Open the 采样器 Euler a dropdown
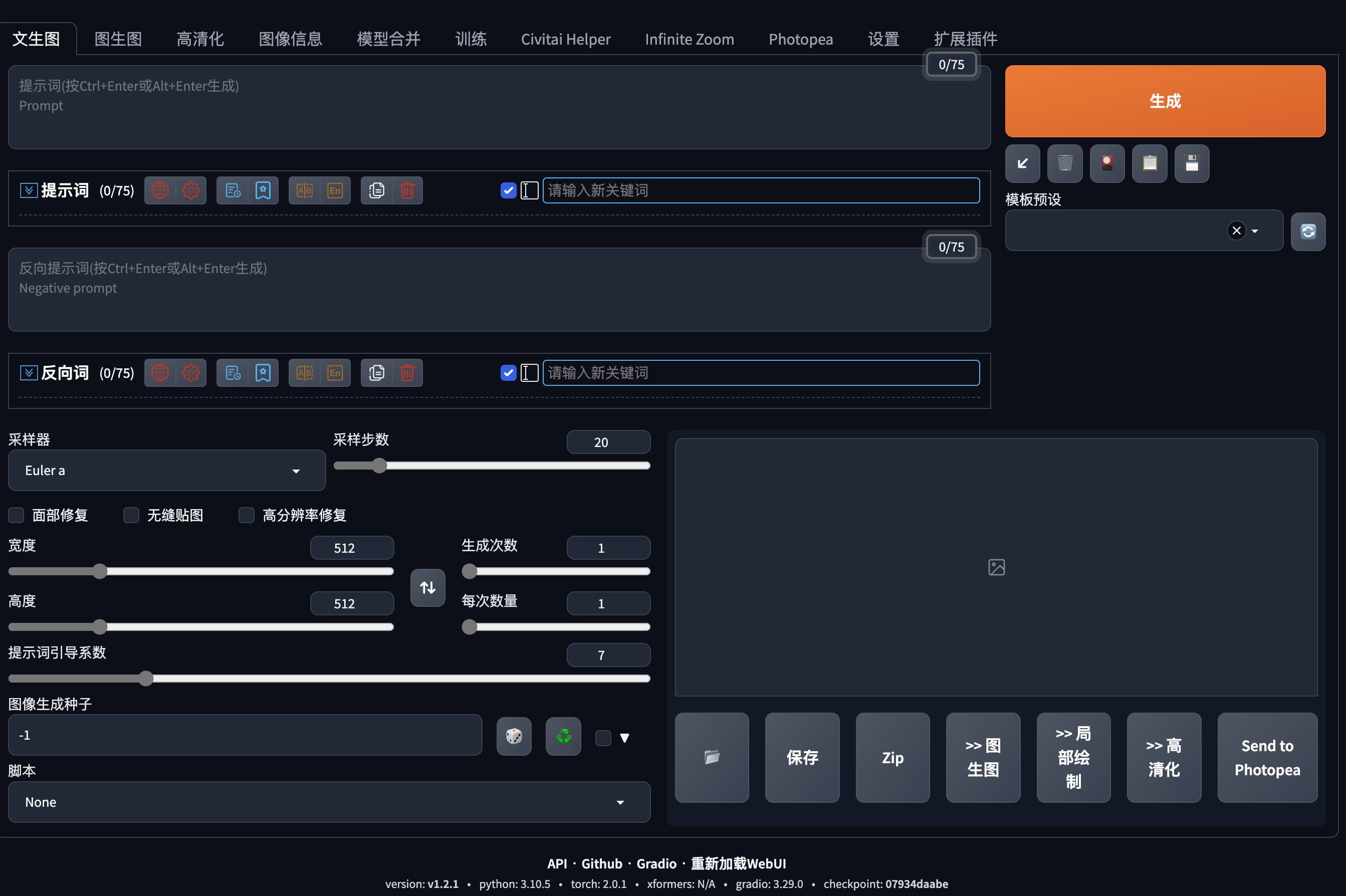 tap(166, 470)
